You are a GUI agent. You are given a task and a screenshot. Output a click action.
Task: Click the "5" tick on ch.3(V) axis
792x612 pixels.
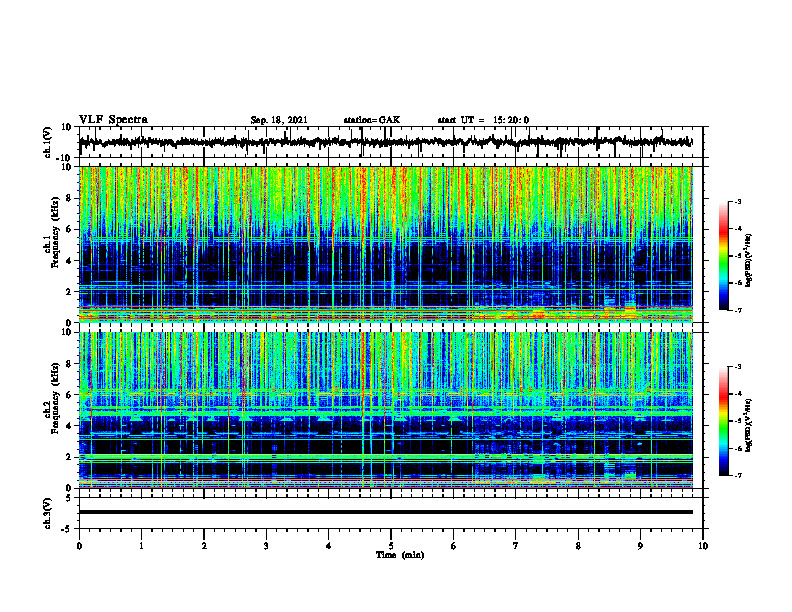(69, 498)
